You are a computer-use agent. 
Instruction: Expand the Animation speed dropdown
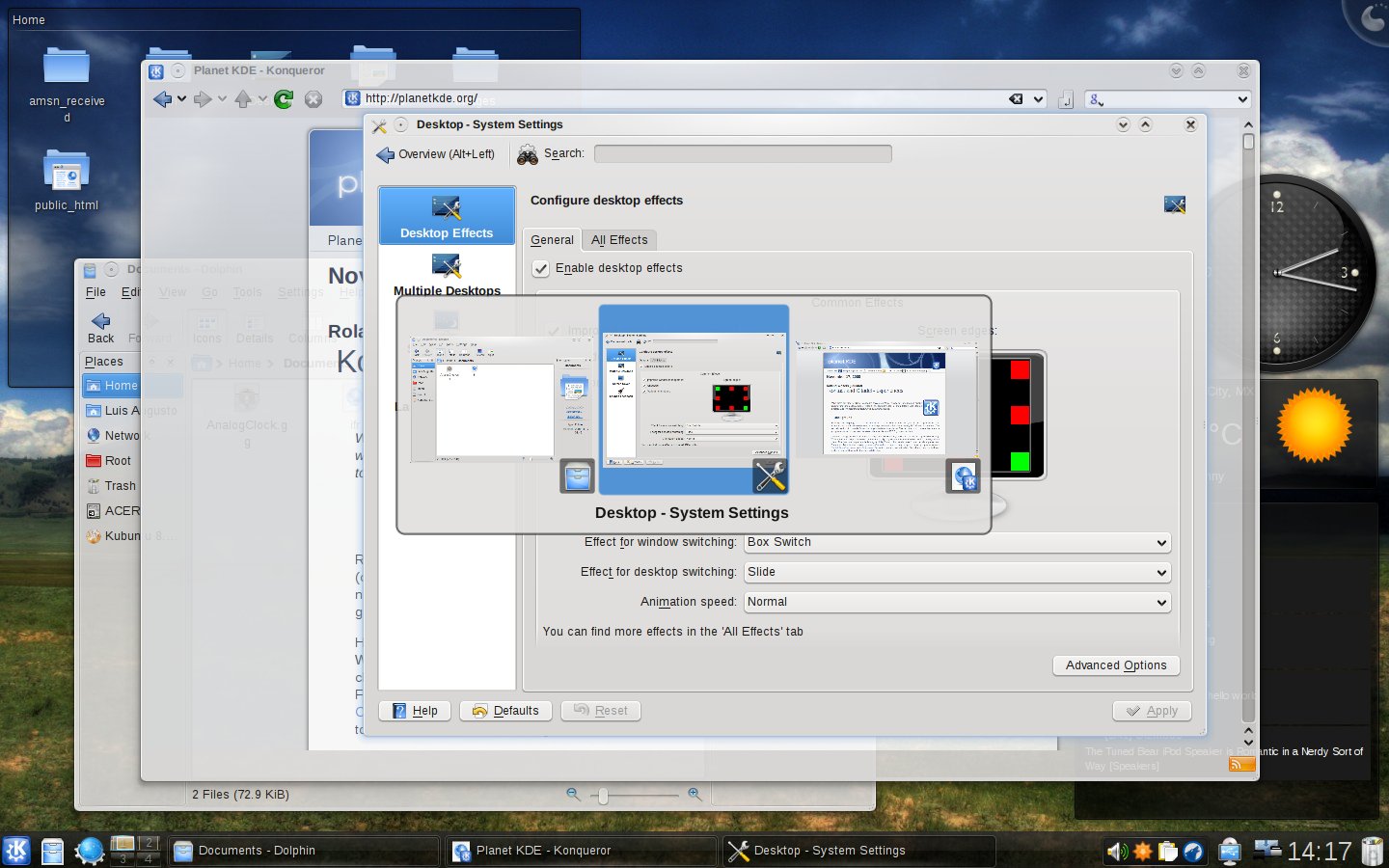click(958, 602)
